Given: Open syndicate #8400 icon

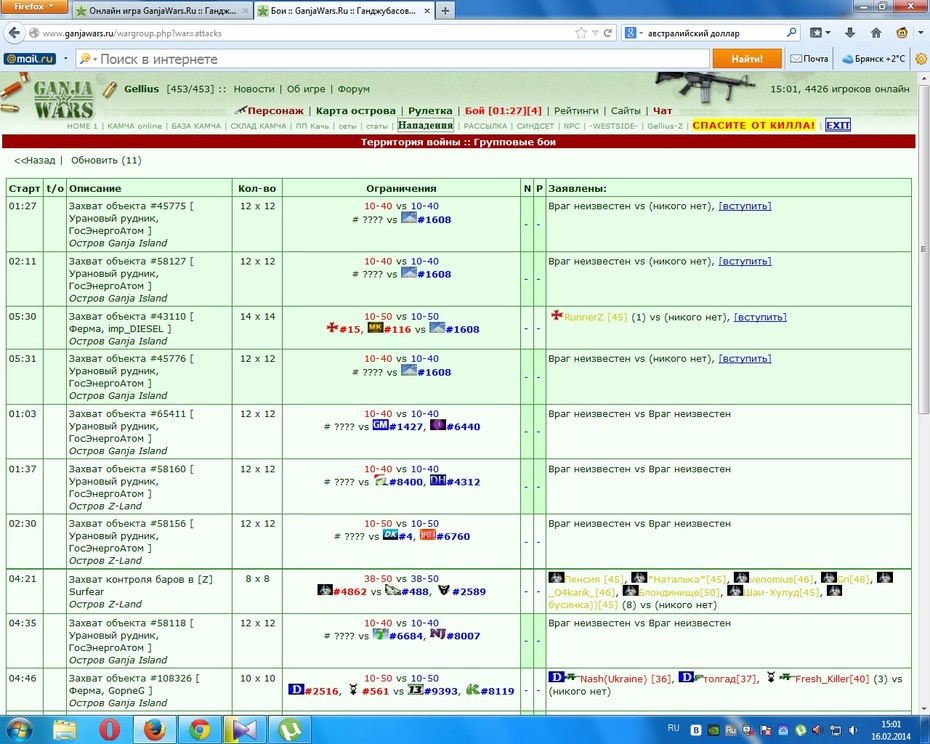Looking at the screenshot, I should click(x=380, y=480).
